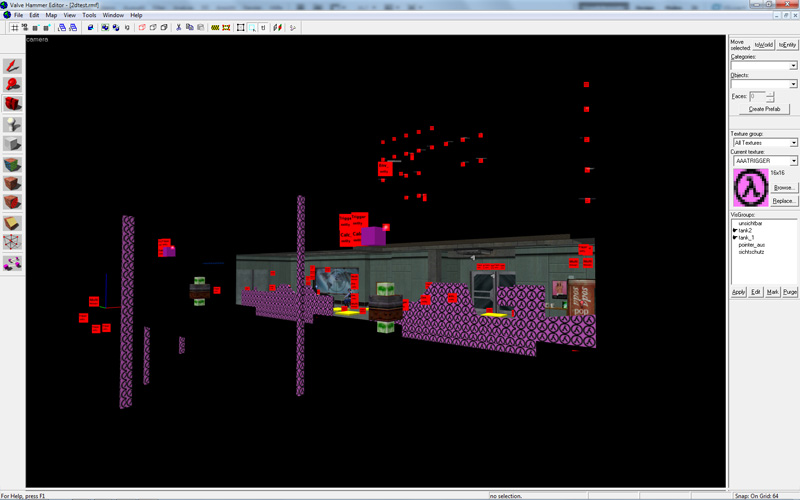Toggle the 3D grid display
Viewport: 800px width, 500px height.
[x=24, y=28]
